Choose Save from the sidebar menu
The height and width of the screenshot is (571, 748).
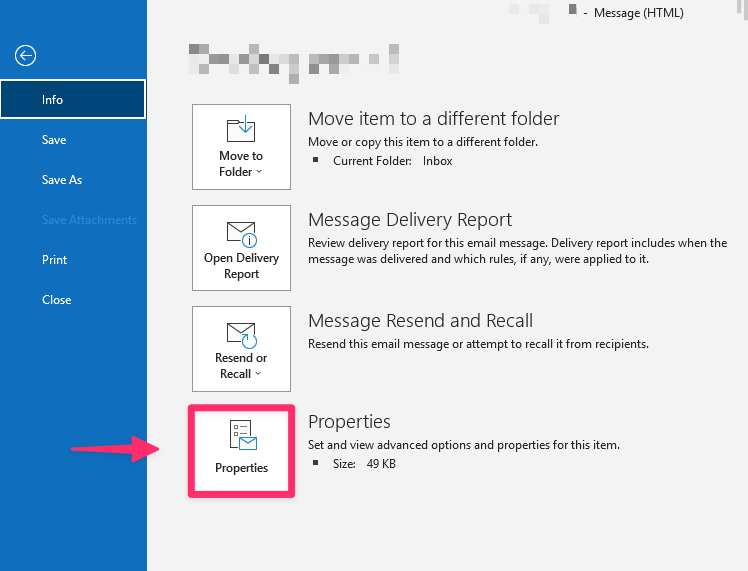tap(54, 140)
